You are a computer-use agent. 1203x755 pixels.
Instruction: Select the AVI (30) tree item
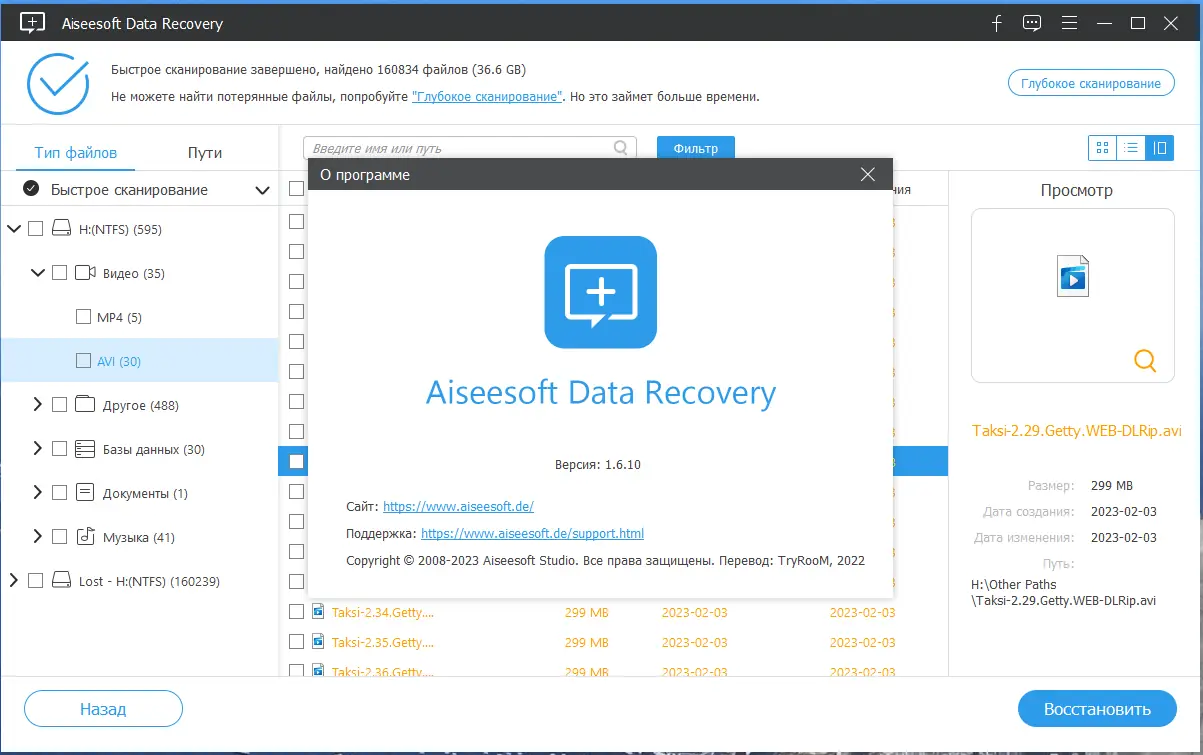pyautogui.click(x=139, y=361)
